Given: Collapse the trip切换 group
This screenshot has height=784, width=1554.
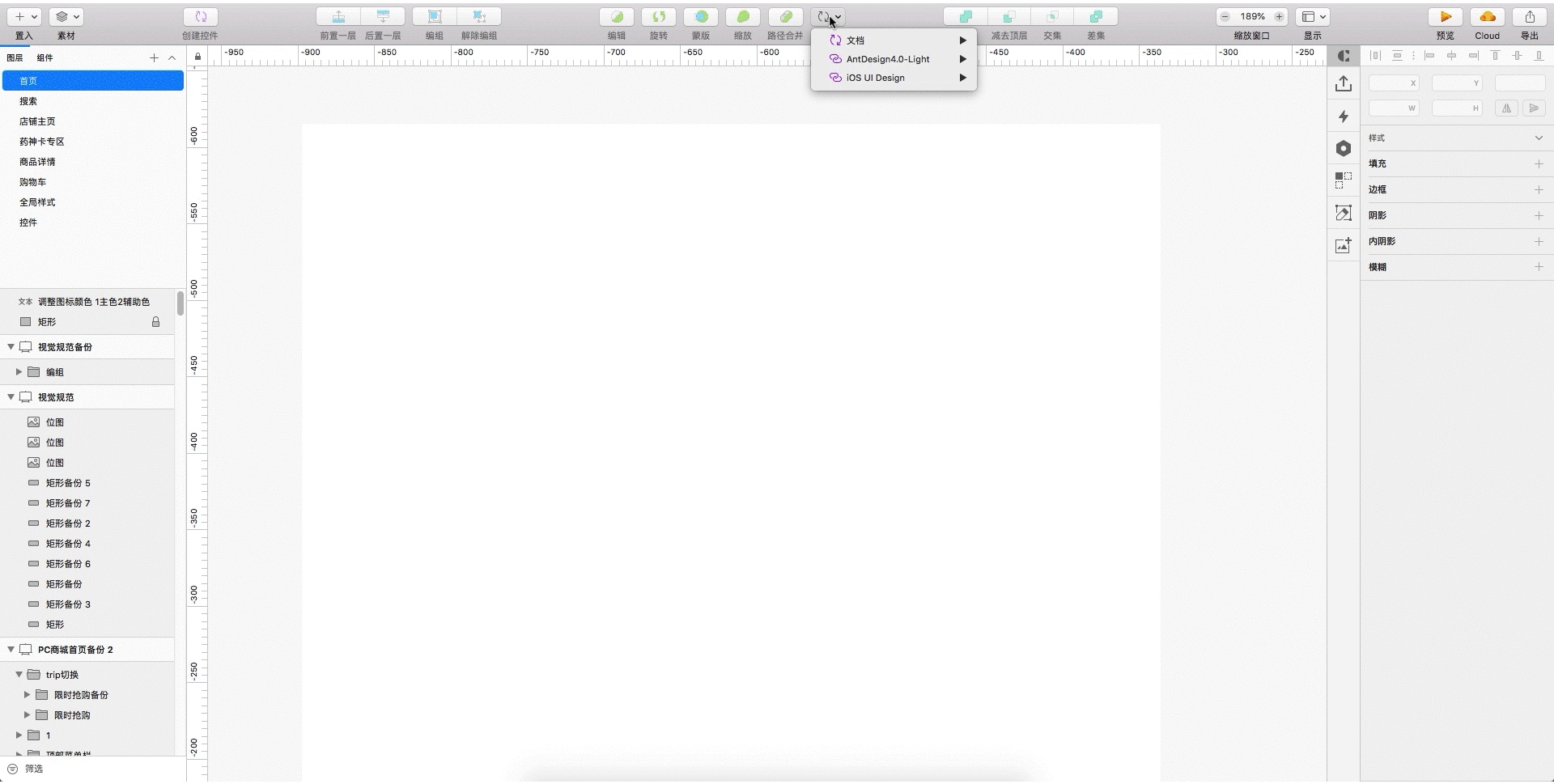Looking at the screenshot, I should (x=19, y=675).
